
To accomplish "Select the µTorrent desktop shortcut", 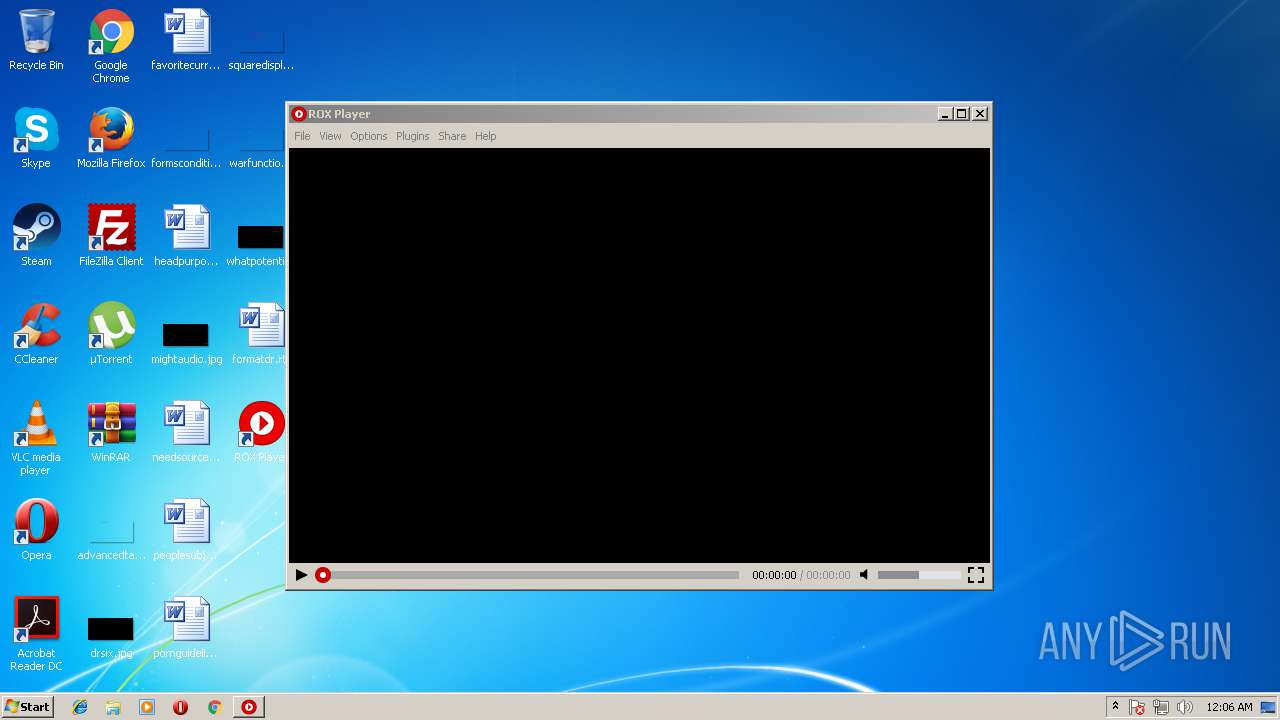I will pyautogui.click(x=111, y=334).
